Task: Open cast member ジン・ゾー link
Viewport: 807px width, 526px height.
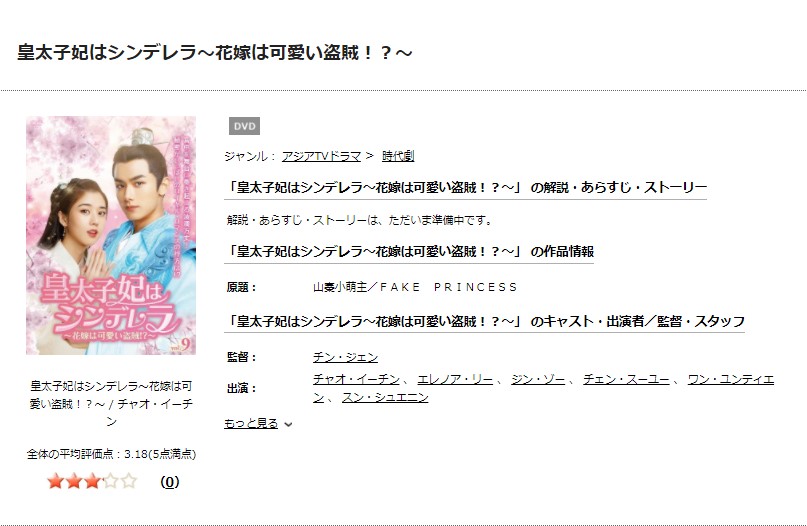Action: pyautogui.click(x=538, y=379)
